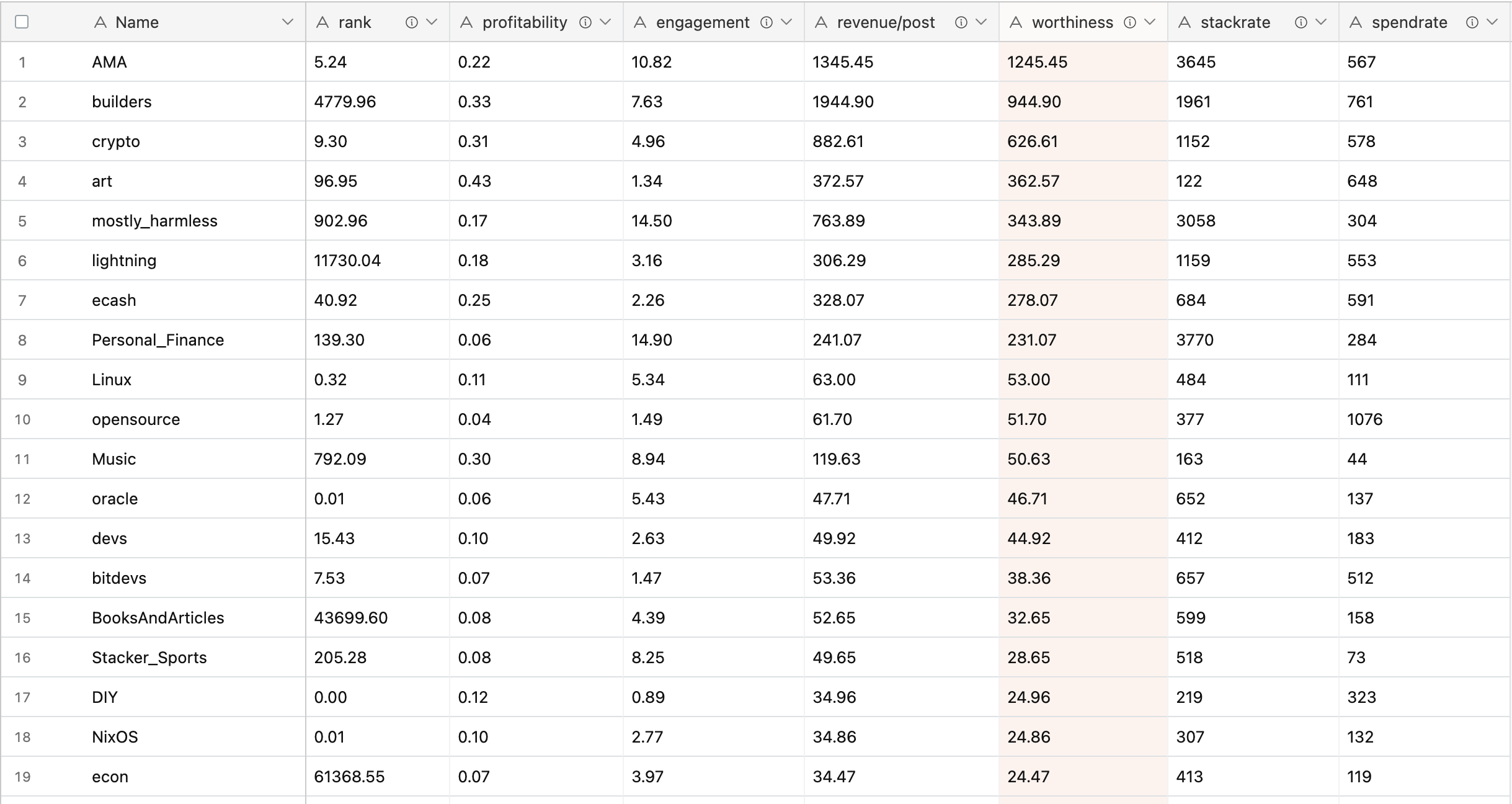The image size is (1512, 804).
Task: Click info icon in engagement header
Action: (767, 23)
